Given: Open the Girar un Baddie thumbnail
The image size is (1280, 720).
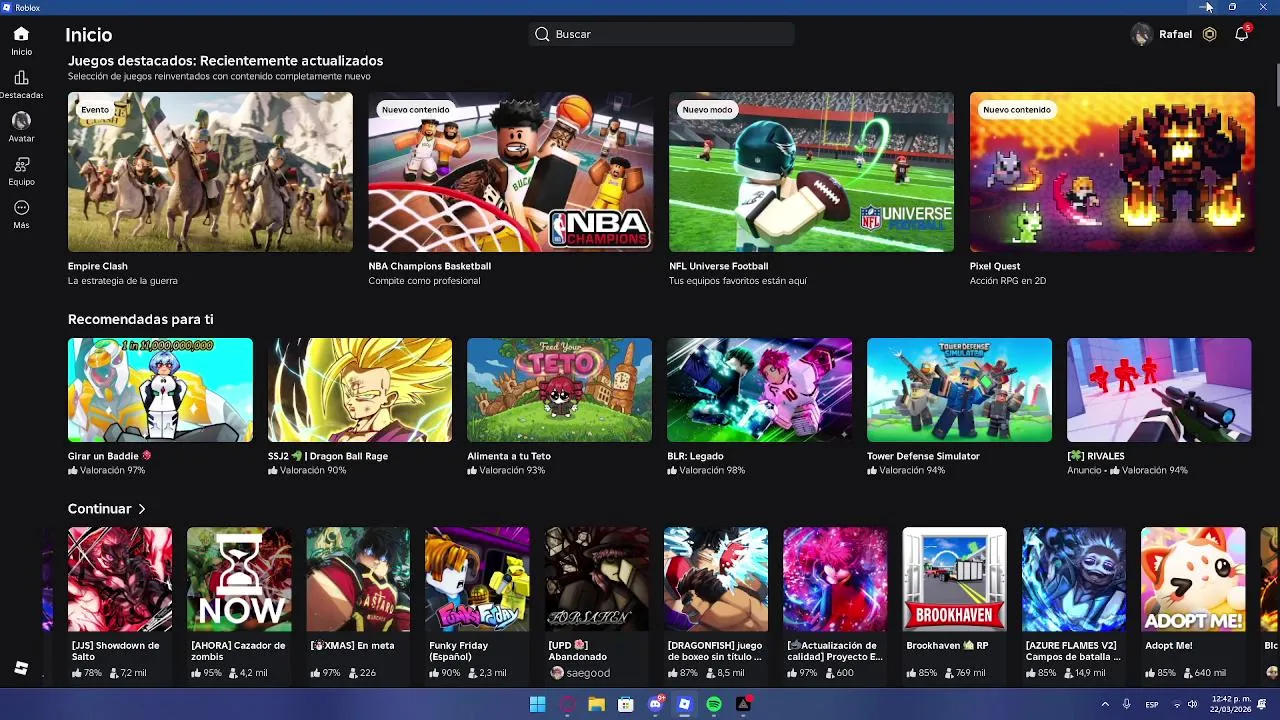Looking at the screenshot, I should coord(160,390).
